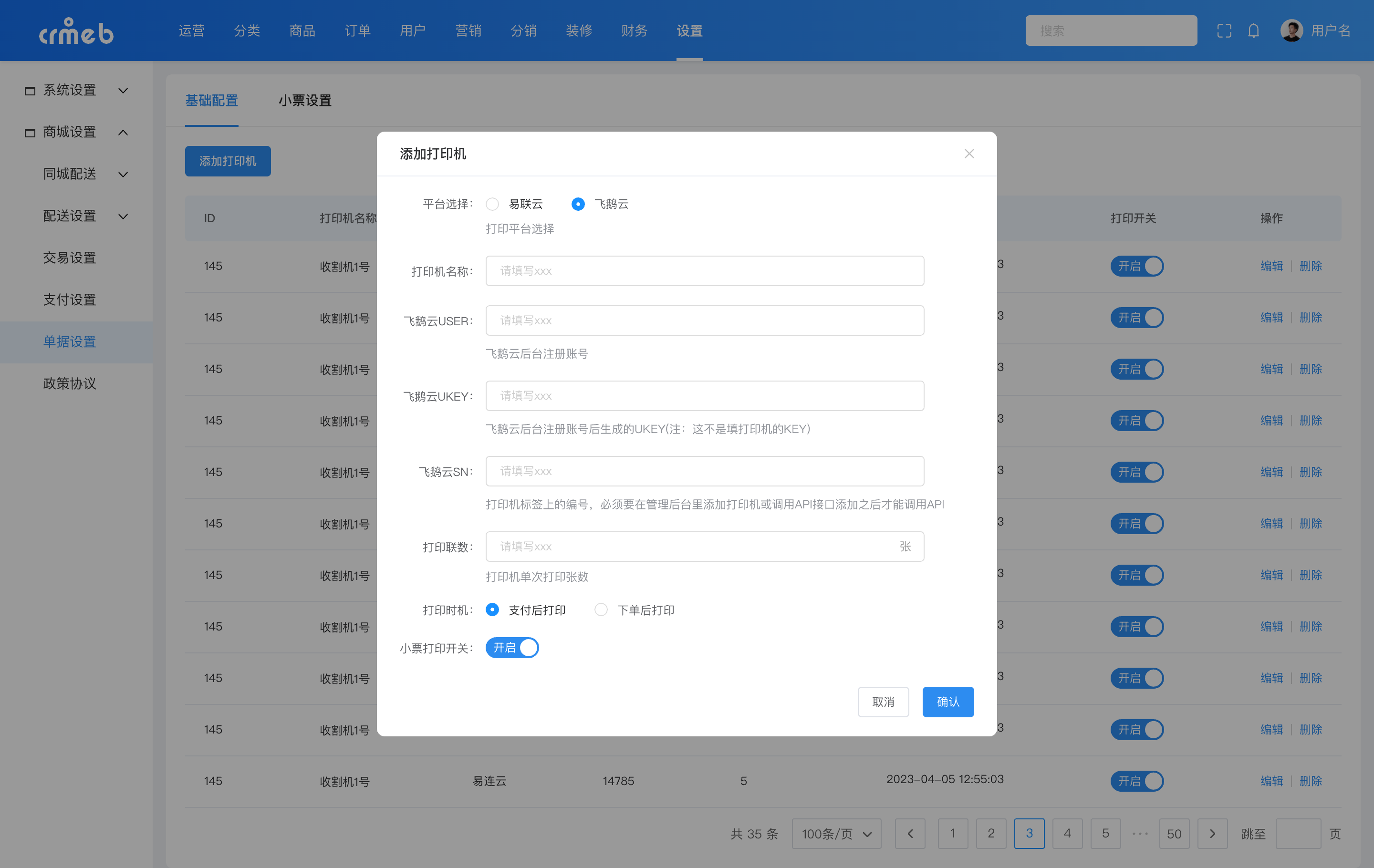The width and height of the screenshot is (1374, 868).
Task: Open the 100条/页 page size dropdown
Action: (836, 833)
